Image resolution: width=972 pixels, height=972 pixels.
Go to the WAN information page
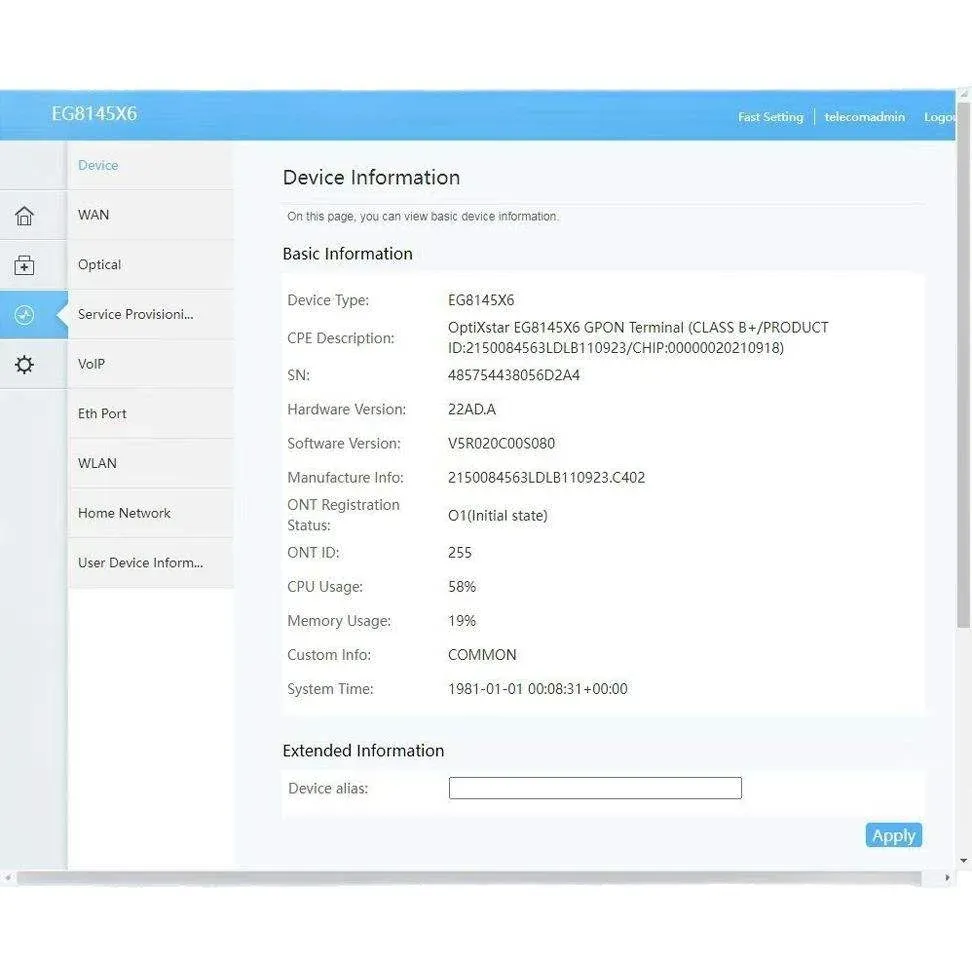[94, 215]
